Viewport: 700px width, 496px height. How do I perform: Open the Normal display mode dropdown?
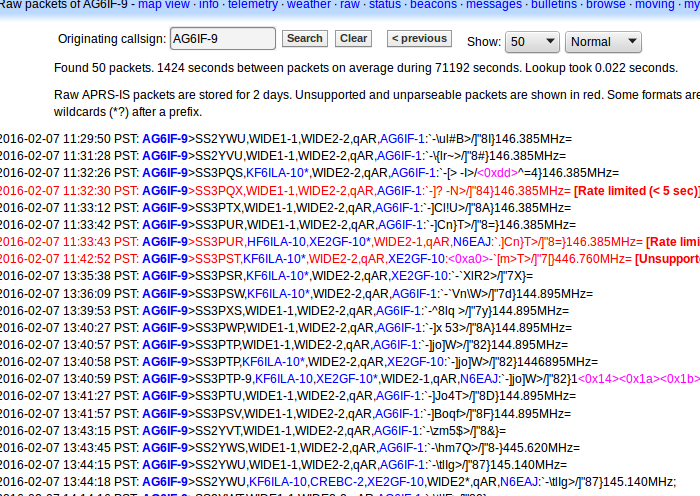tap(603, 43)
